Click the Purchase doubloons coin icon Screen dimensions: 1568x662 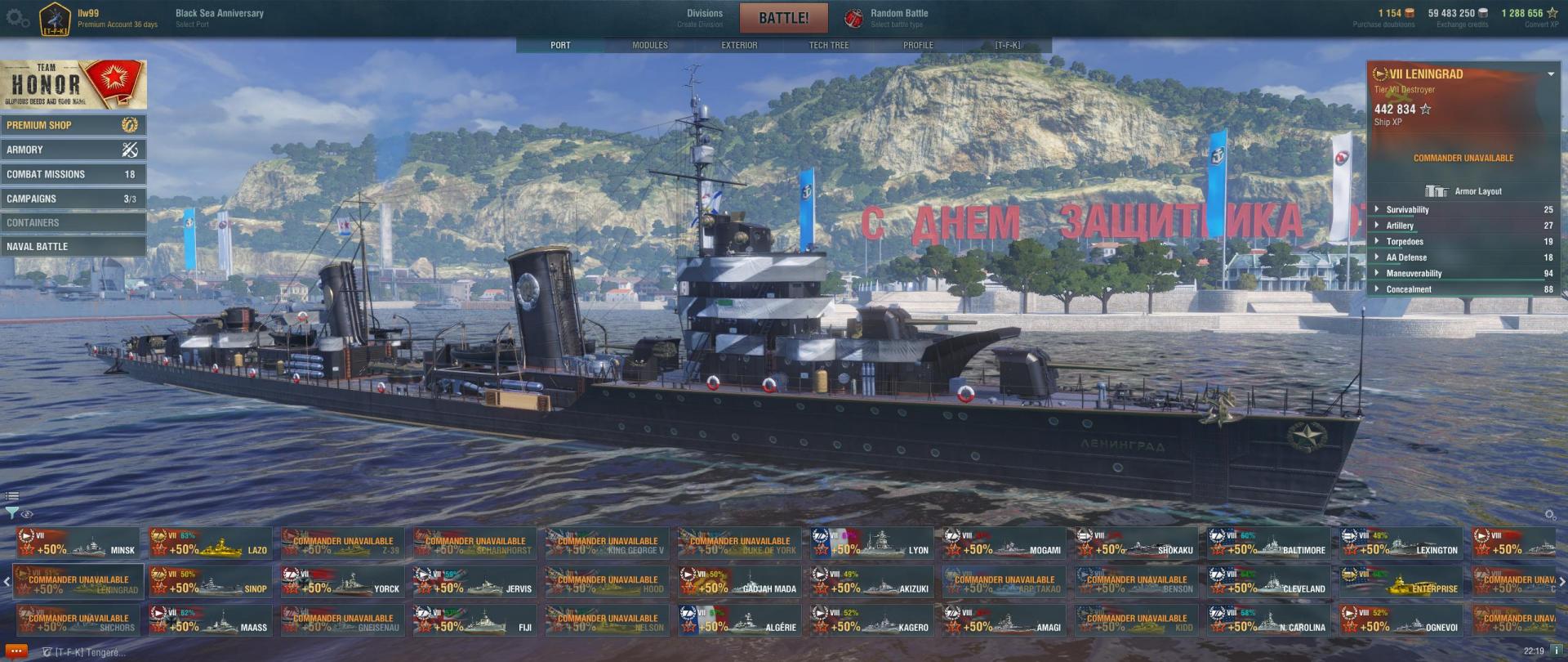point(1410,13)
